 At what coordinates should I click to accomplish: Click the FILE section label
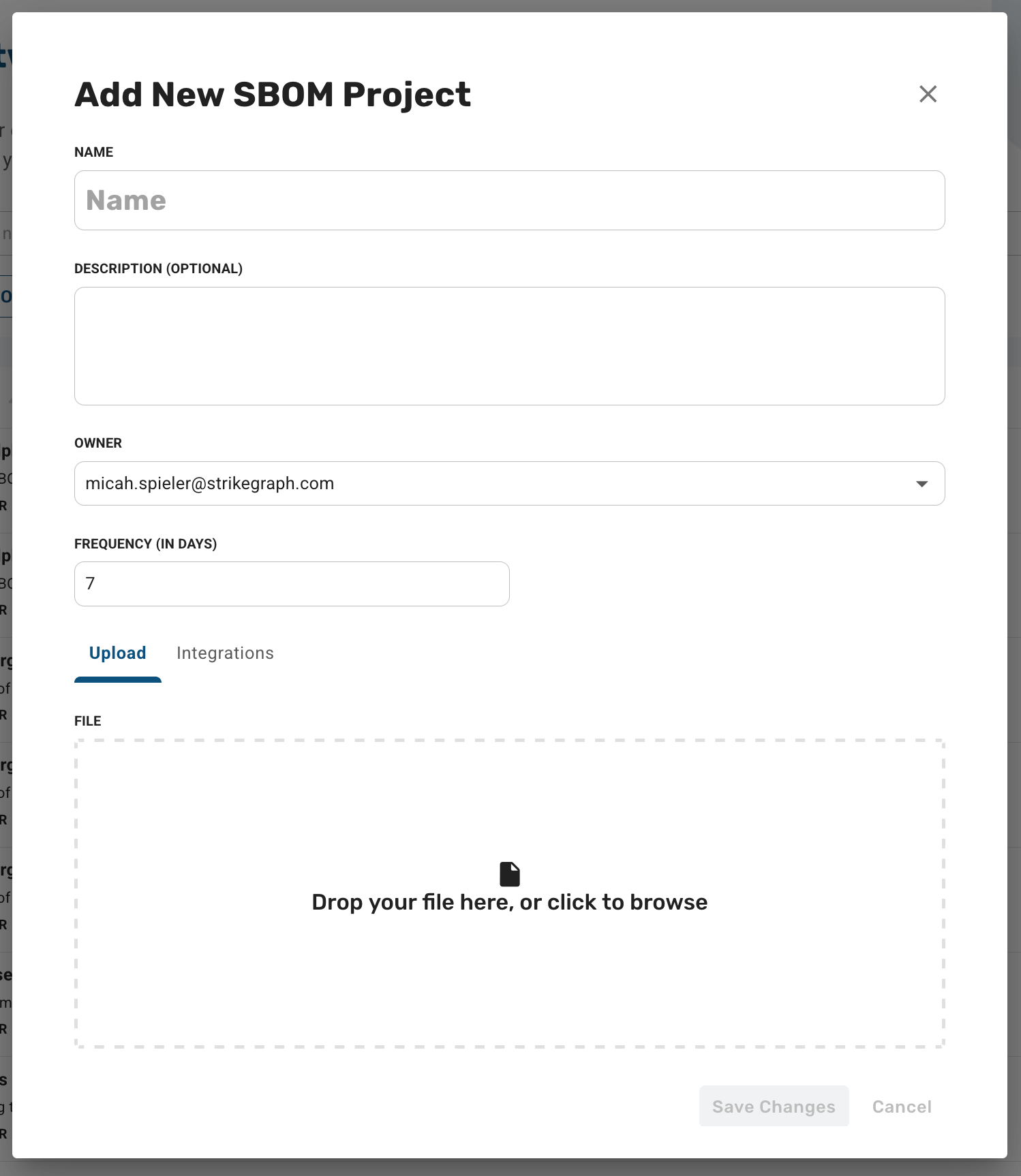click(88, 721)
